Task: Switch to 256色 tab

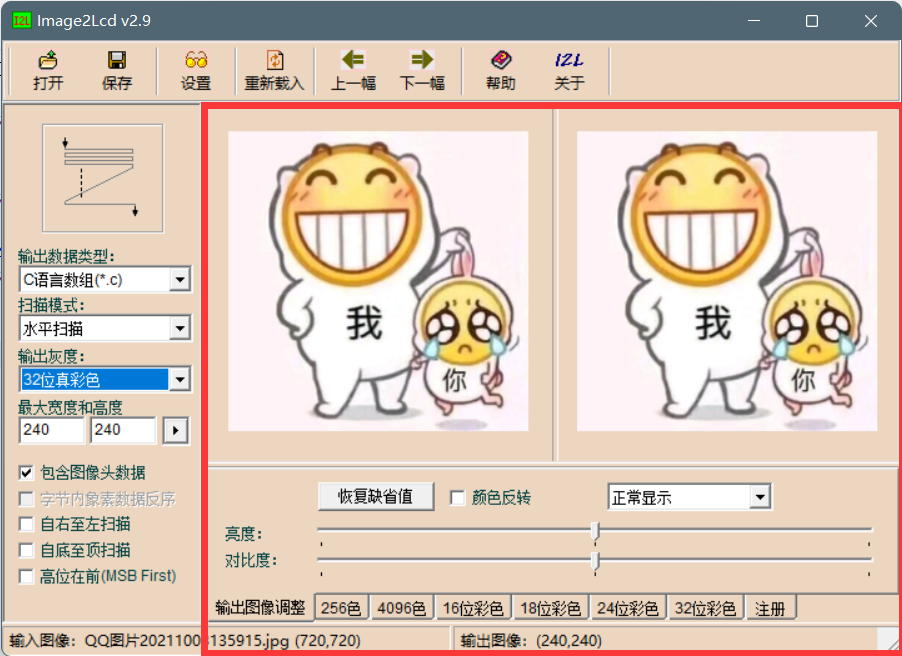Action: click(341, 608)
